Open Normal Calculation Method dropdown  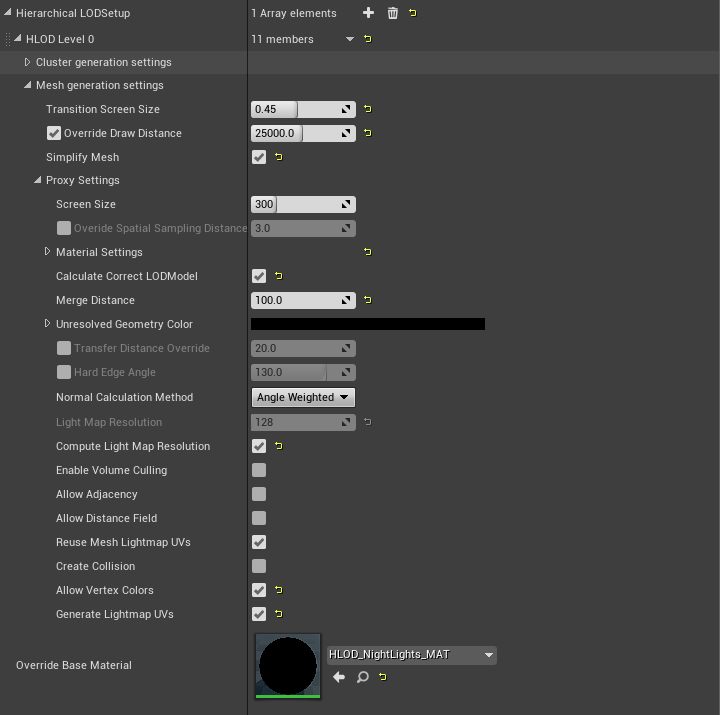tap(303, 397)
